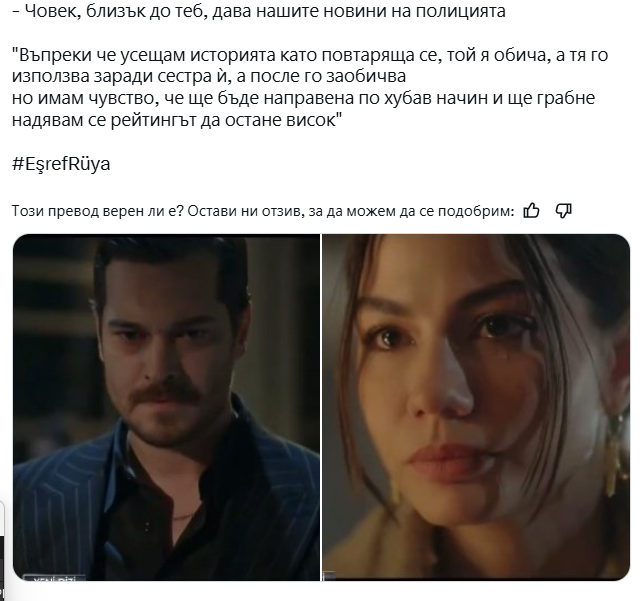
Task: Open the #EşrefRüya hashtag link
Action: click(61, 164)
